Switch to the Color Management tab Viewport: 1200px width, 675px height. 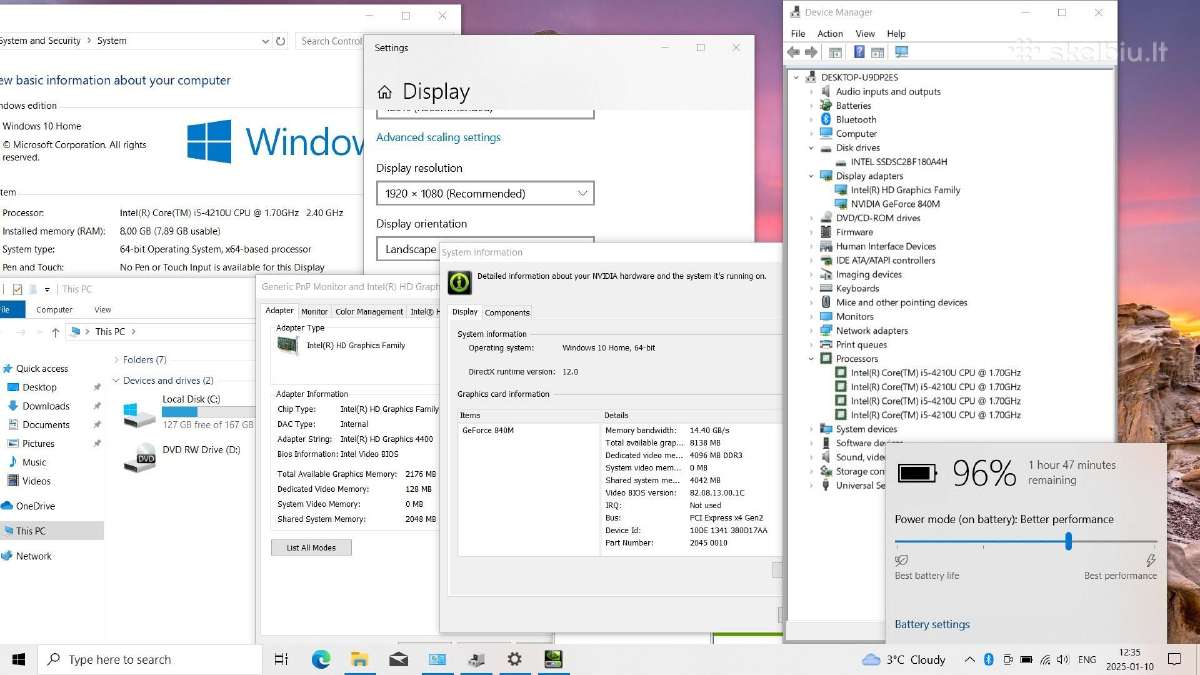point(369,311)
